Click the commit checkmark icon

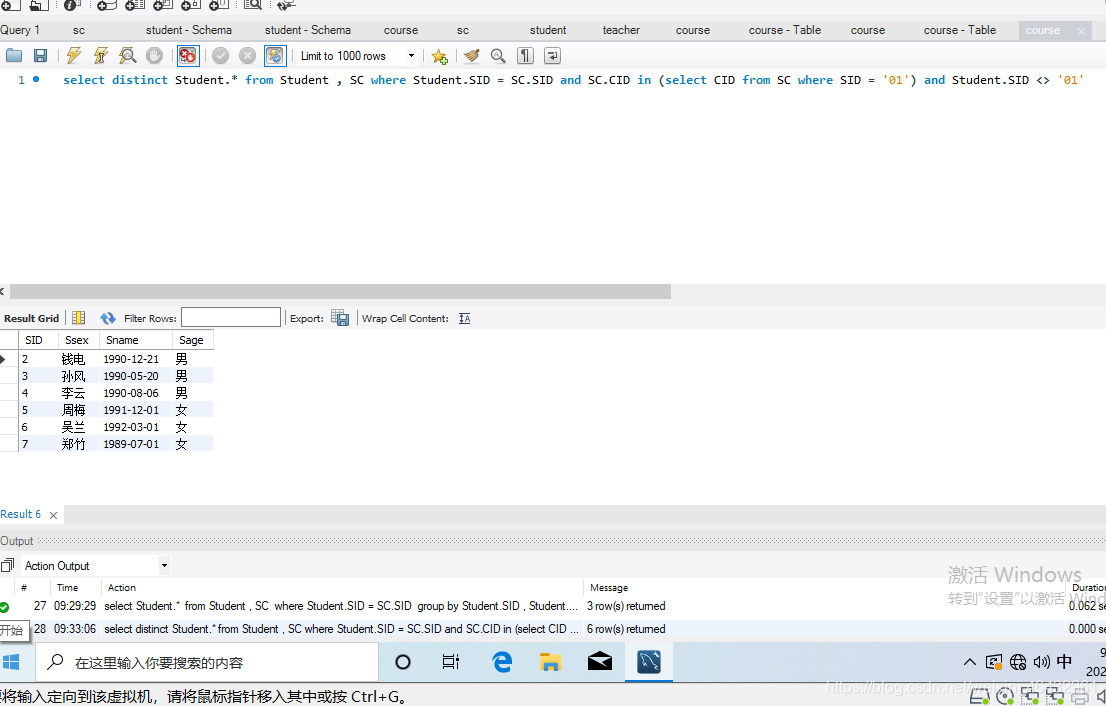click(220, 56)
